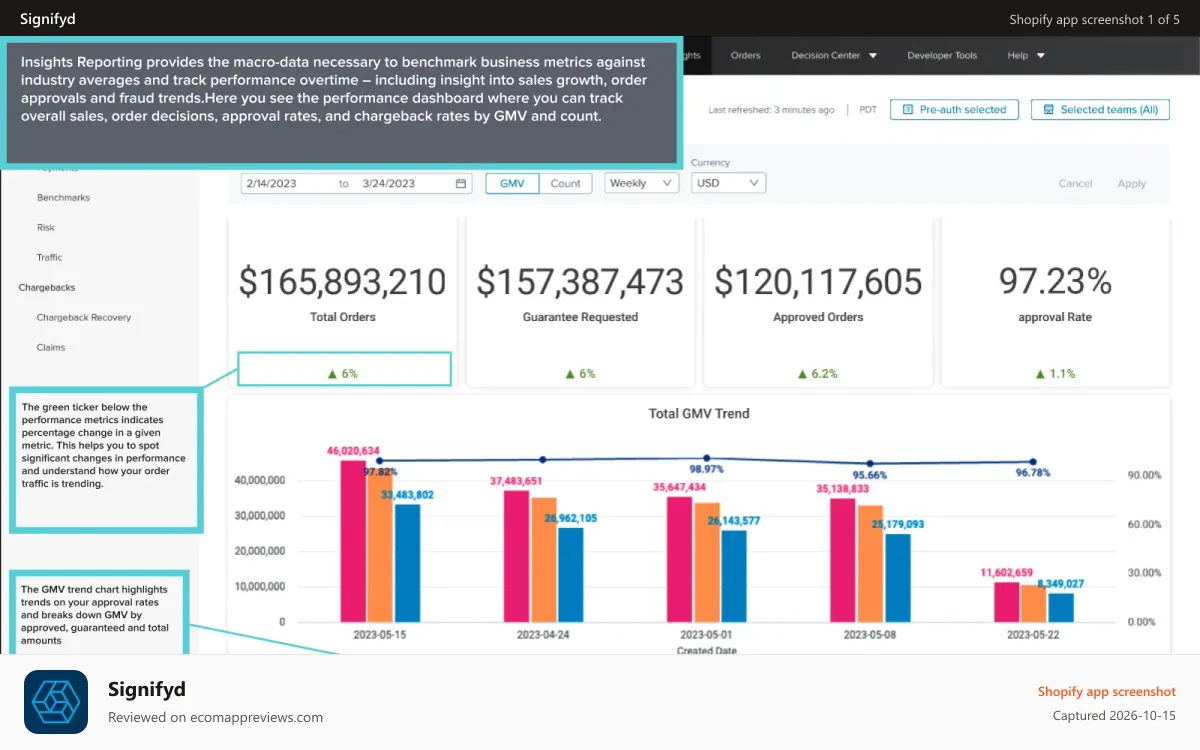The image size is (1200, 750).
Task: Click pink bar labeled 37,483,651
Action: 516,556
